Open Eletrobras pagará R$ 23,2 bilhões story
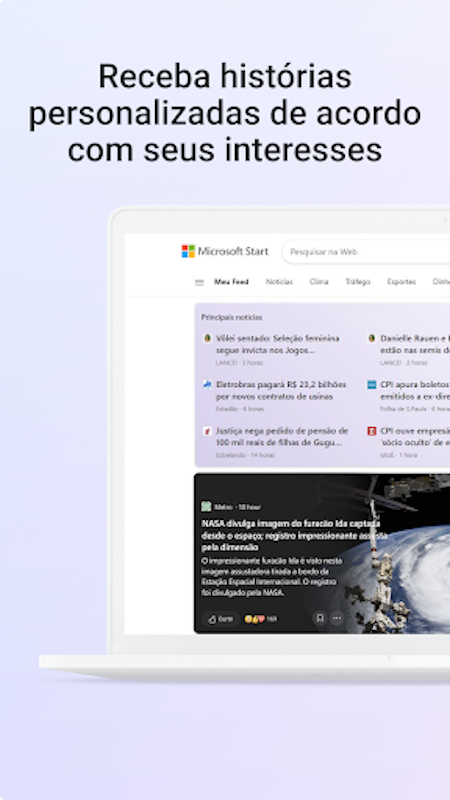The image size is (450, 800). (x=281, y=390)
